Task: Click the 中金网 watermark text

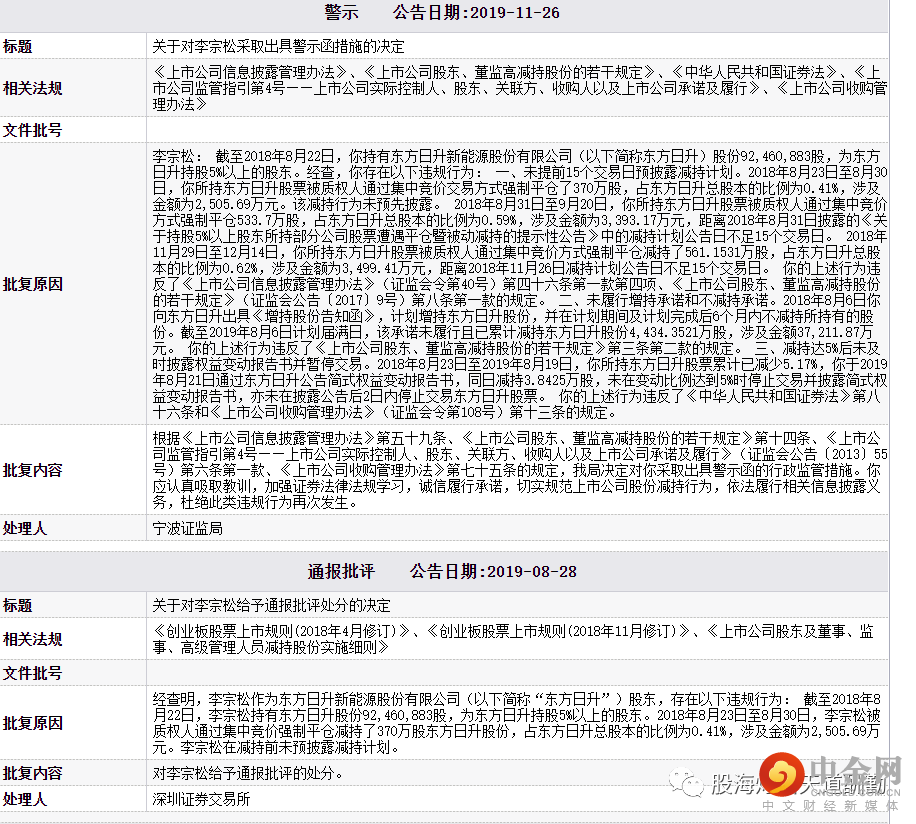Action: [x=858, y=774]
